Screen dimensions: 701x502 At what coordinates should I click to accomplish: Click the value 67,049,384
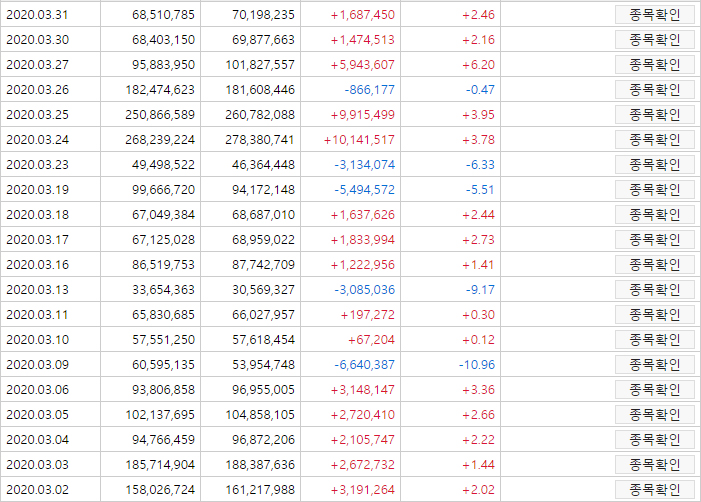(x=164, y=215)
